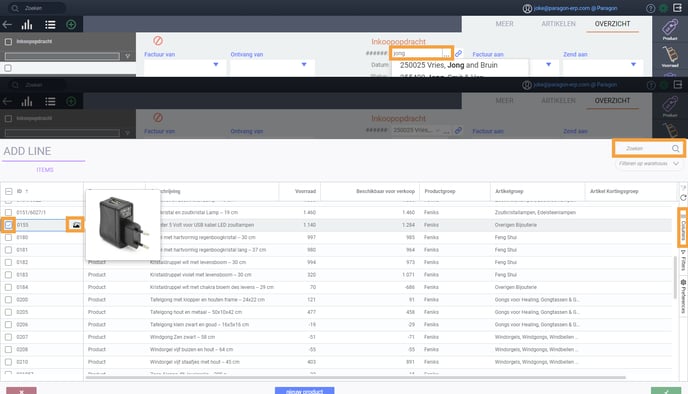The height and width of the screenshot is (394, 688).
Task: Open the help question mark icon
Action: point(650,8)
